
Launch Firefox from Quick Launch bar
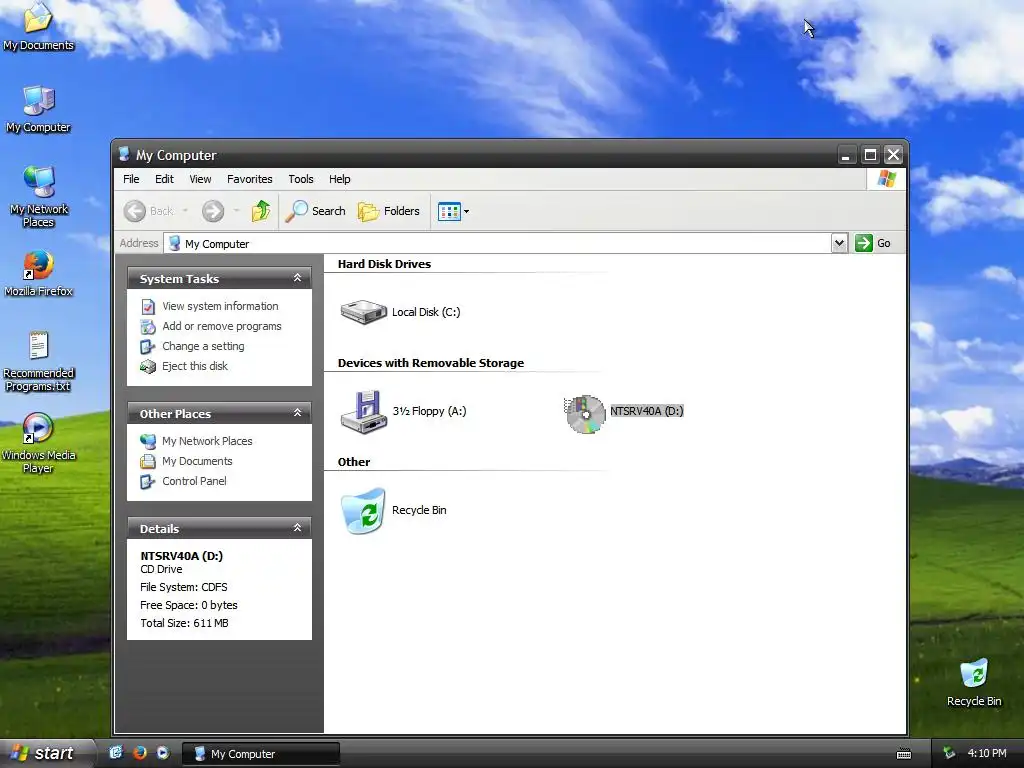pos(139,753)
